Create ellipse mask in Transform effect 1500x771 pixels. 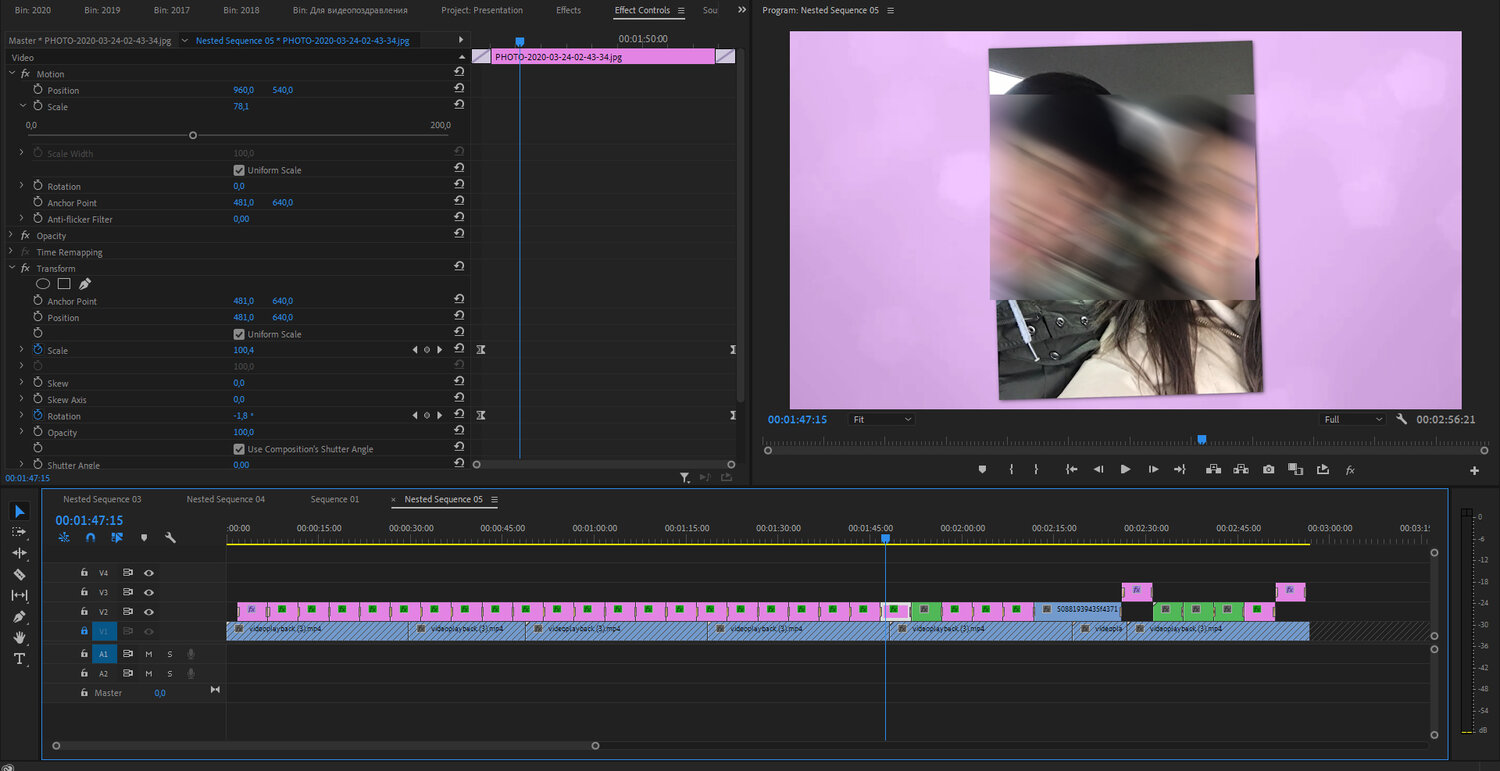[43, 284]
